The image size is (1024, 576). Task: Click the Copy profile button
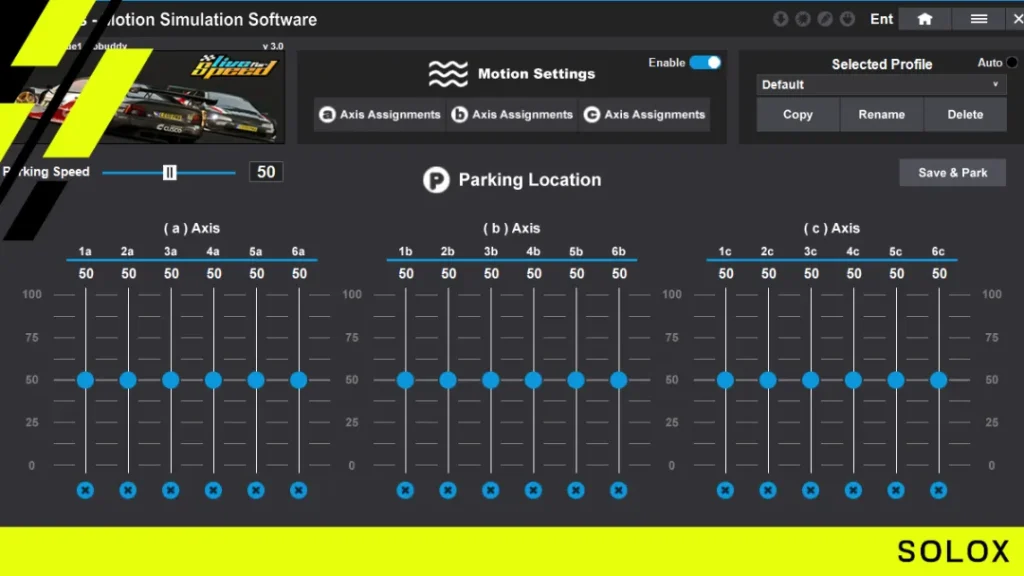point(797,114)
